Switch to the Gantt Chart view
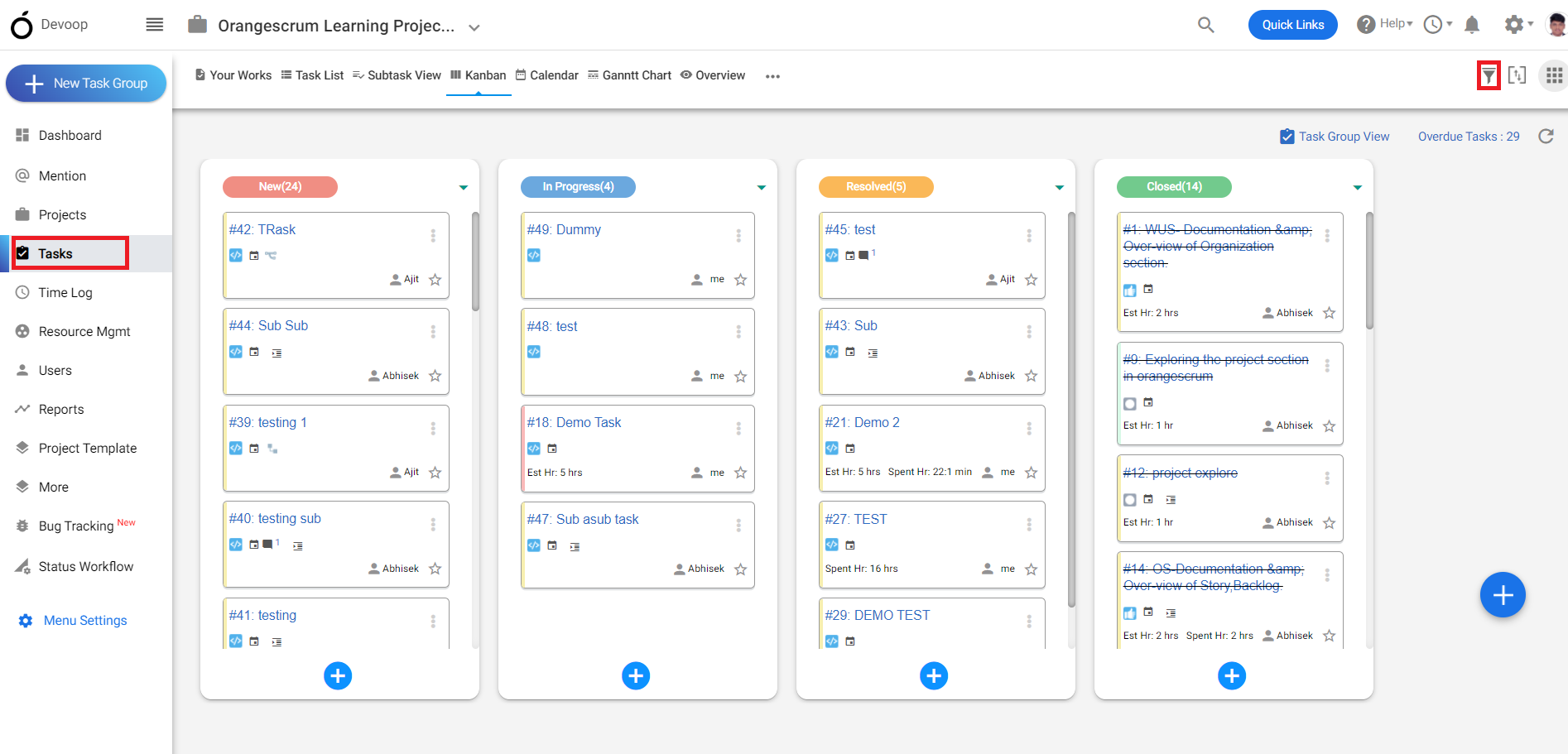1568x754 pixels. (x=629, y=75)
